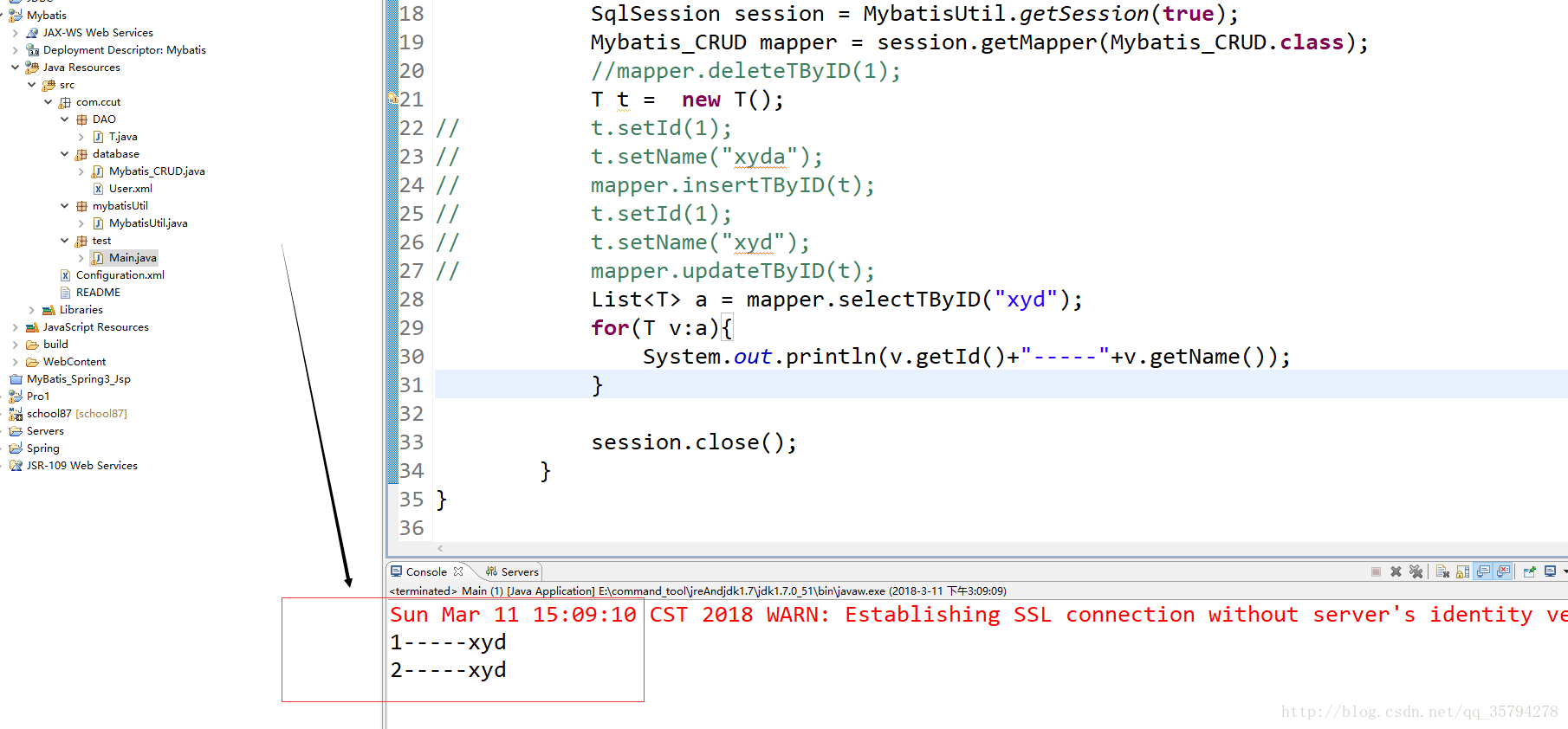This screenshot has height=729, width=1568.
Task: Click console output line '1-----xyd'
Action: [x=448, y=642]
